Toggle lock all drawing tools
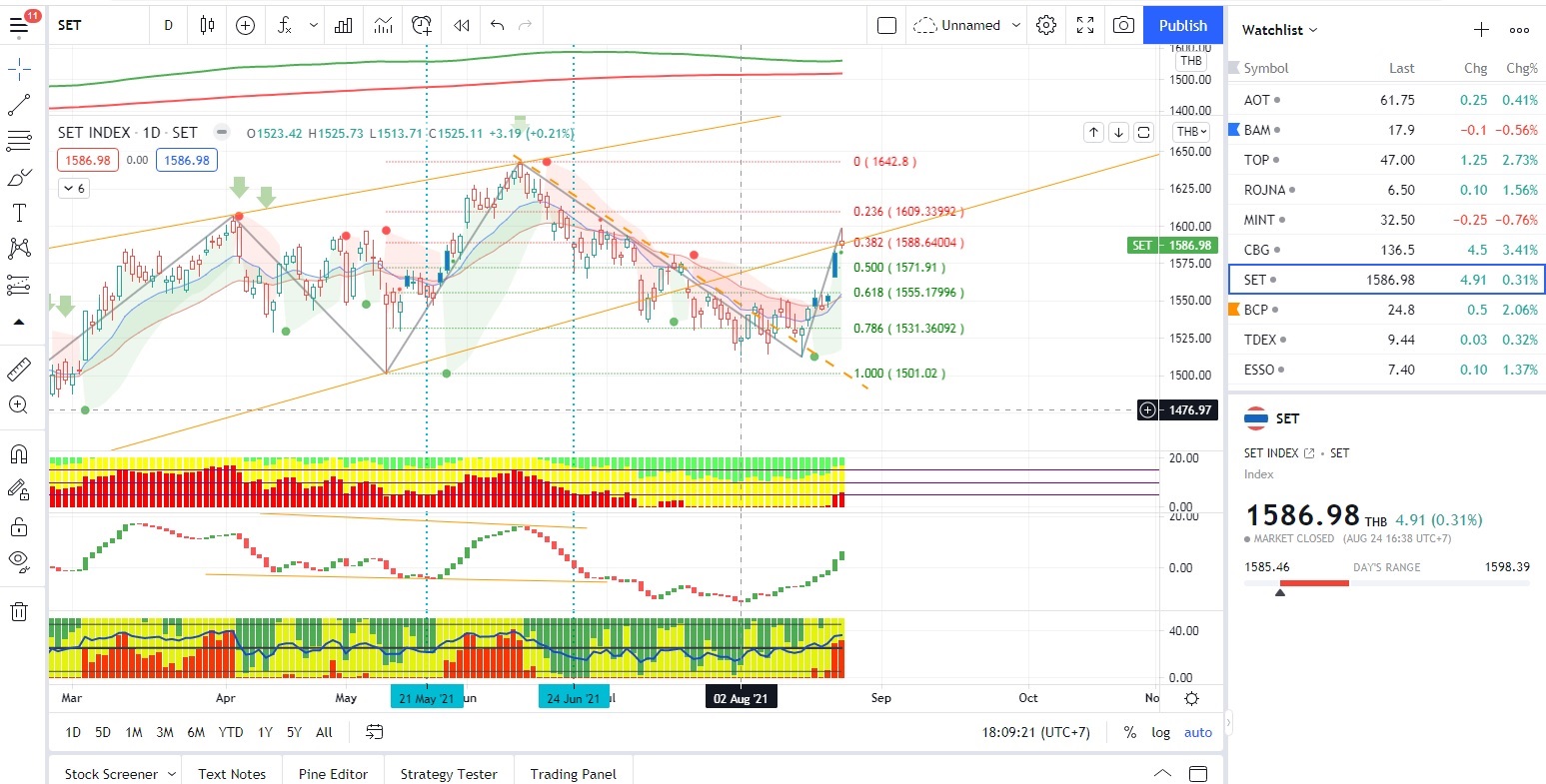The image size is (1546, 784). (19, 526)
